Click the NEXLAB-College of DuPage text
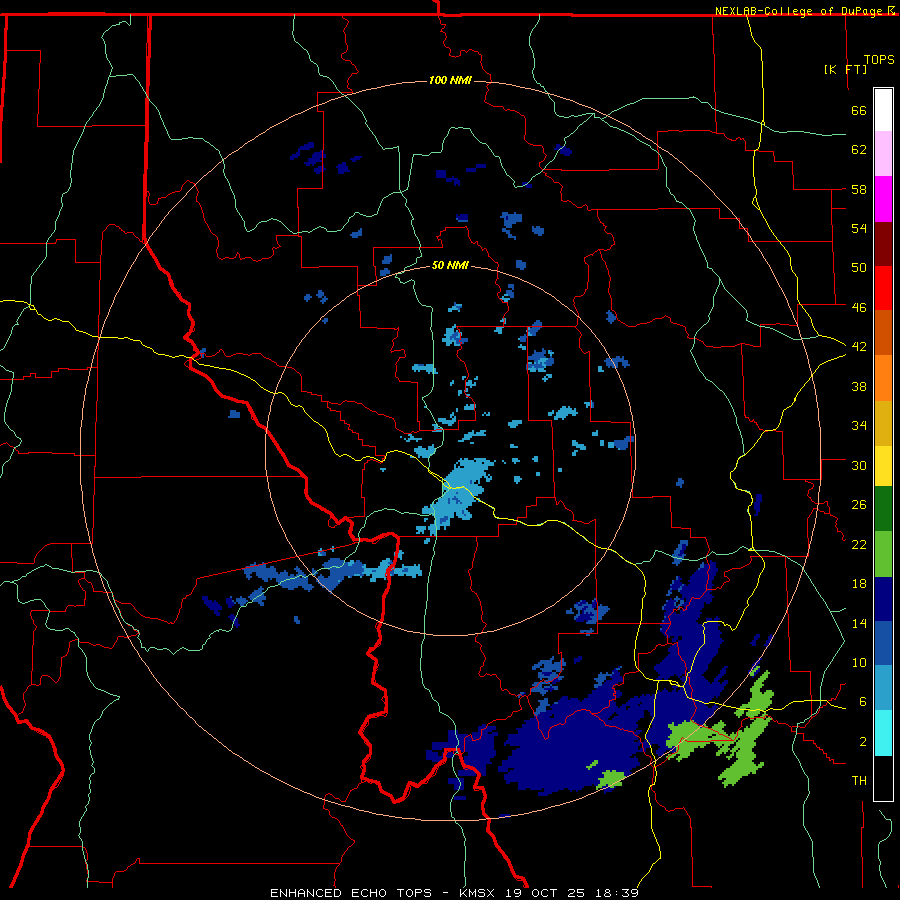 click(x=798, y=11)
